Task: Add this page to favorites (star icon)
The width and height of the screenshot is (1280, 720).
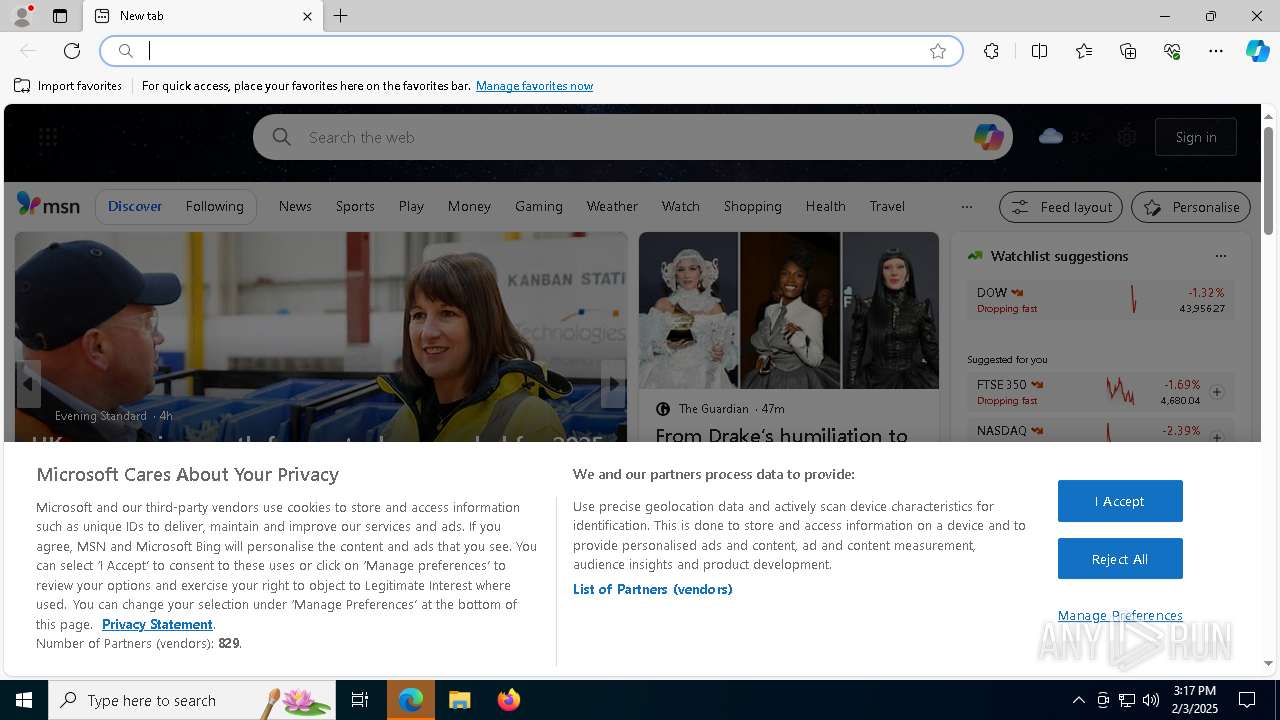Action: point(938,51)
